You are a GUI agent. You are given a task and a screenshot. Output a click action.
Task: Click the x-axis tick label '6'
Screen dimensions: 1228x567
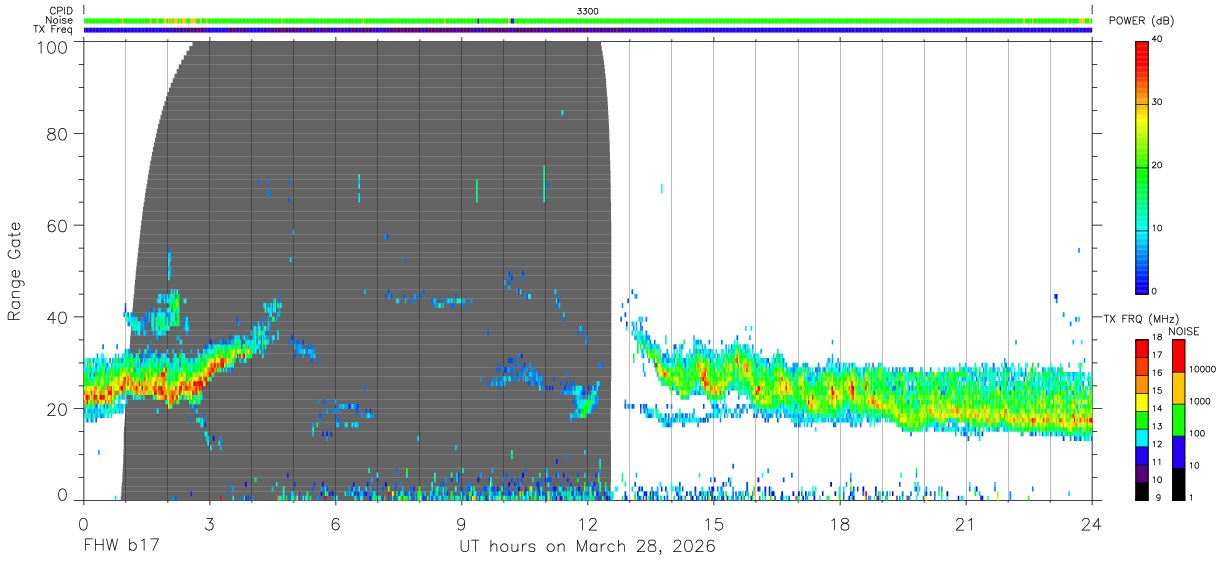click(335, 525)
